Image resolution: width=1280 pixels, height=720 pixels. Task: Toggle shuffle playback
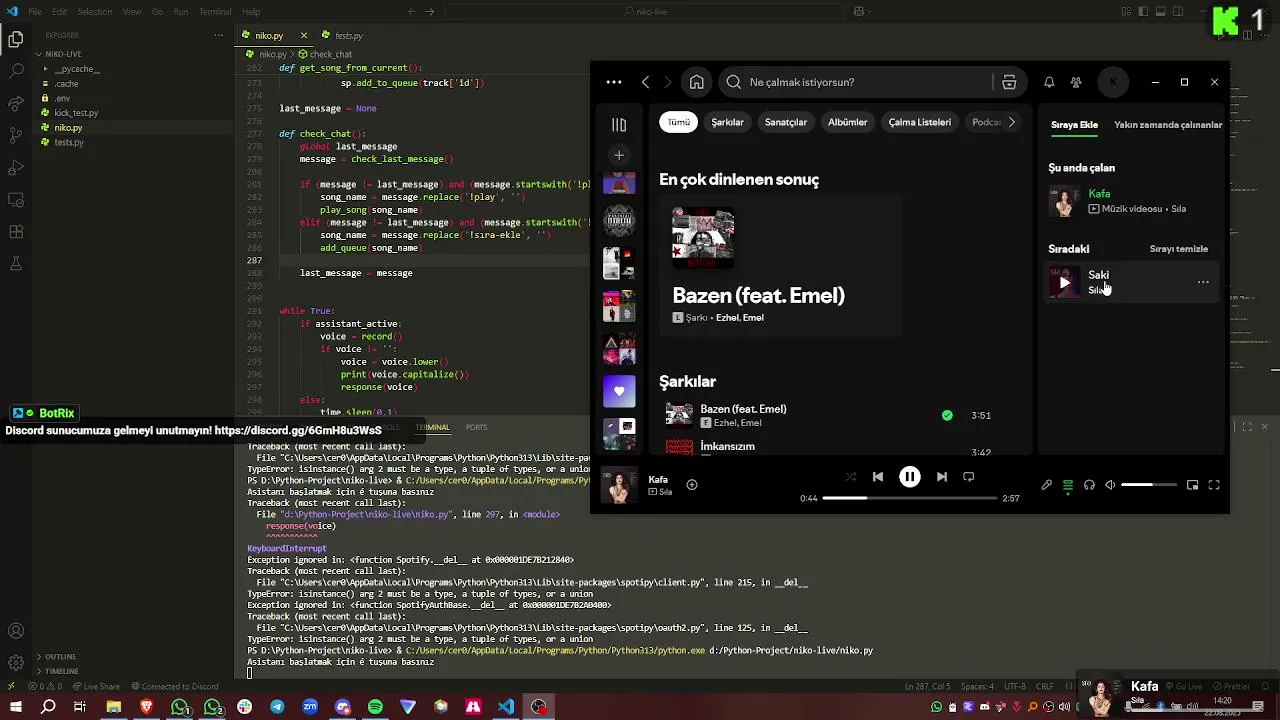coord(851,477)
